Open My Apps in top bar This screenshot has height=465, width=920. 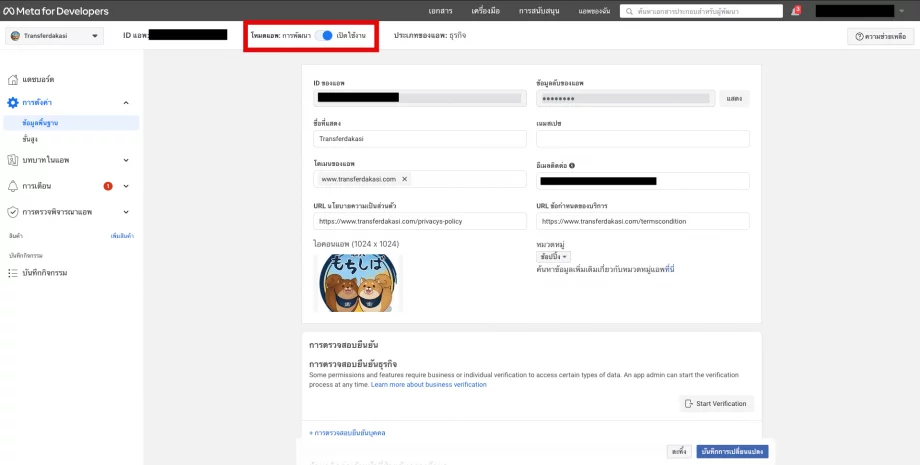click(594, 11)
